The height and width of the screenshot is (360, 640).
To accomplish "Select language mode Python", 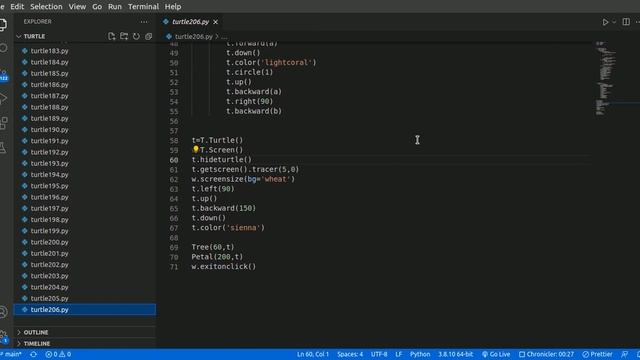I will [x=420, y=354].
